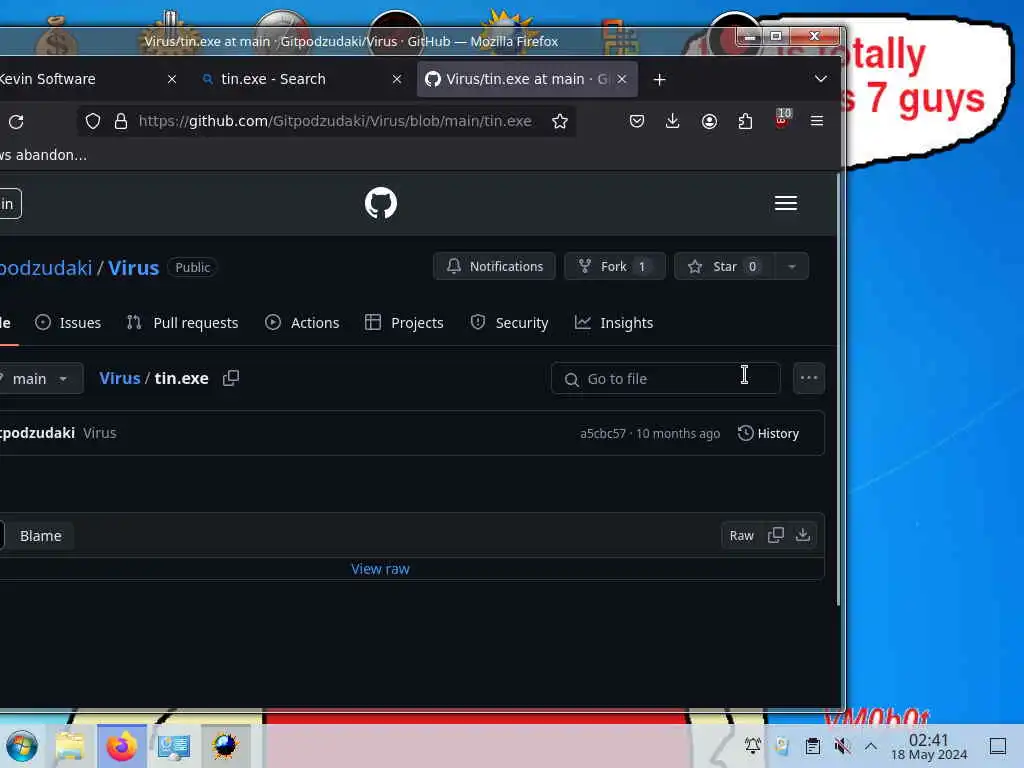Open the clipboard tray icon
1024x768 pixels.
point(812,746)
